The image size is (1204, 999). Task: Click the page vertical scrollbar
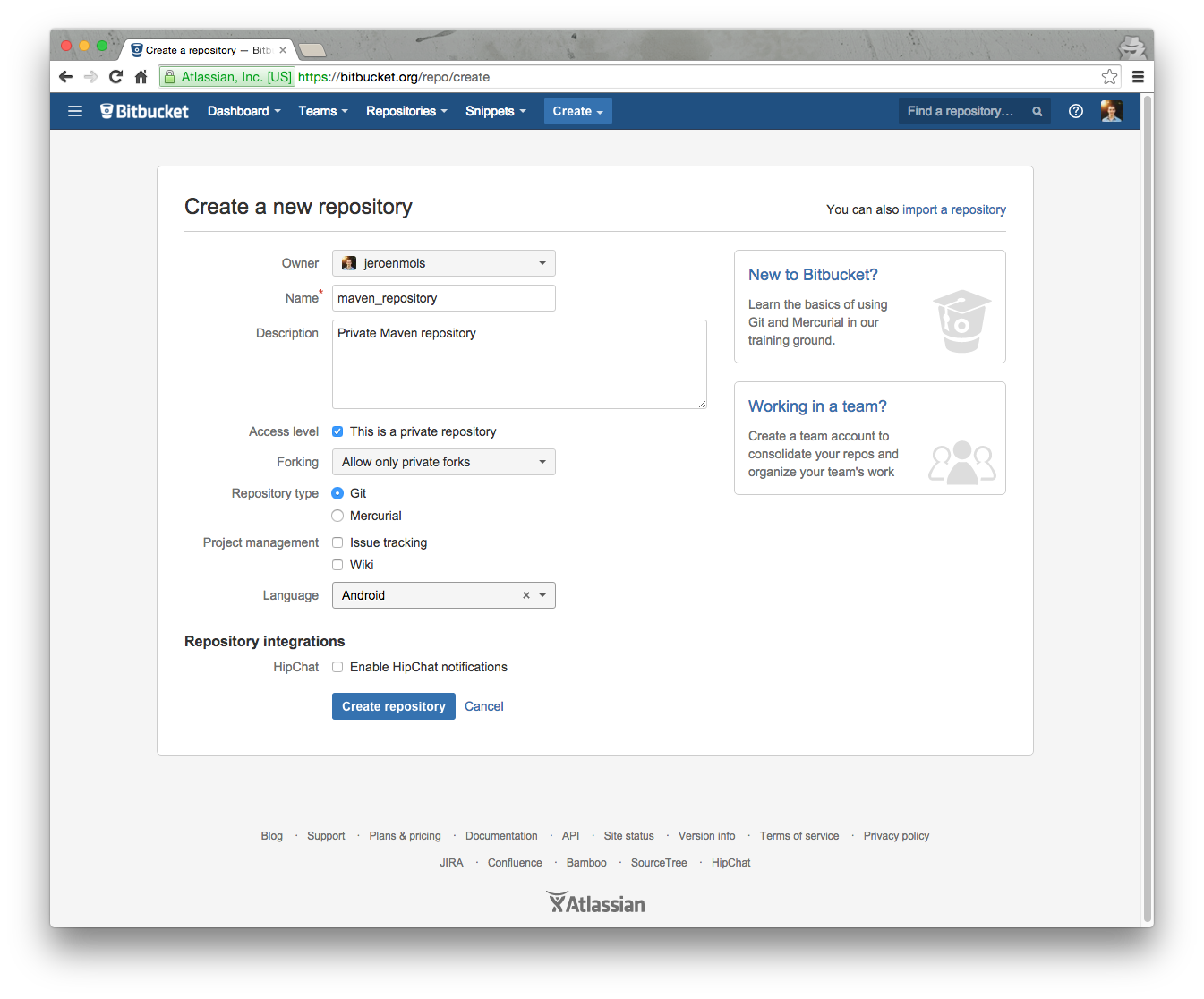pyautogui.click(x=1148, y=510)
